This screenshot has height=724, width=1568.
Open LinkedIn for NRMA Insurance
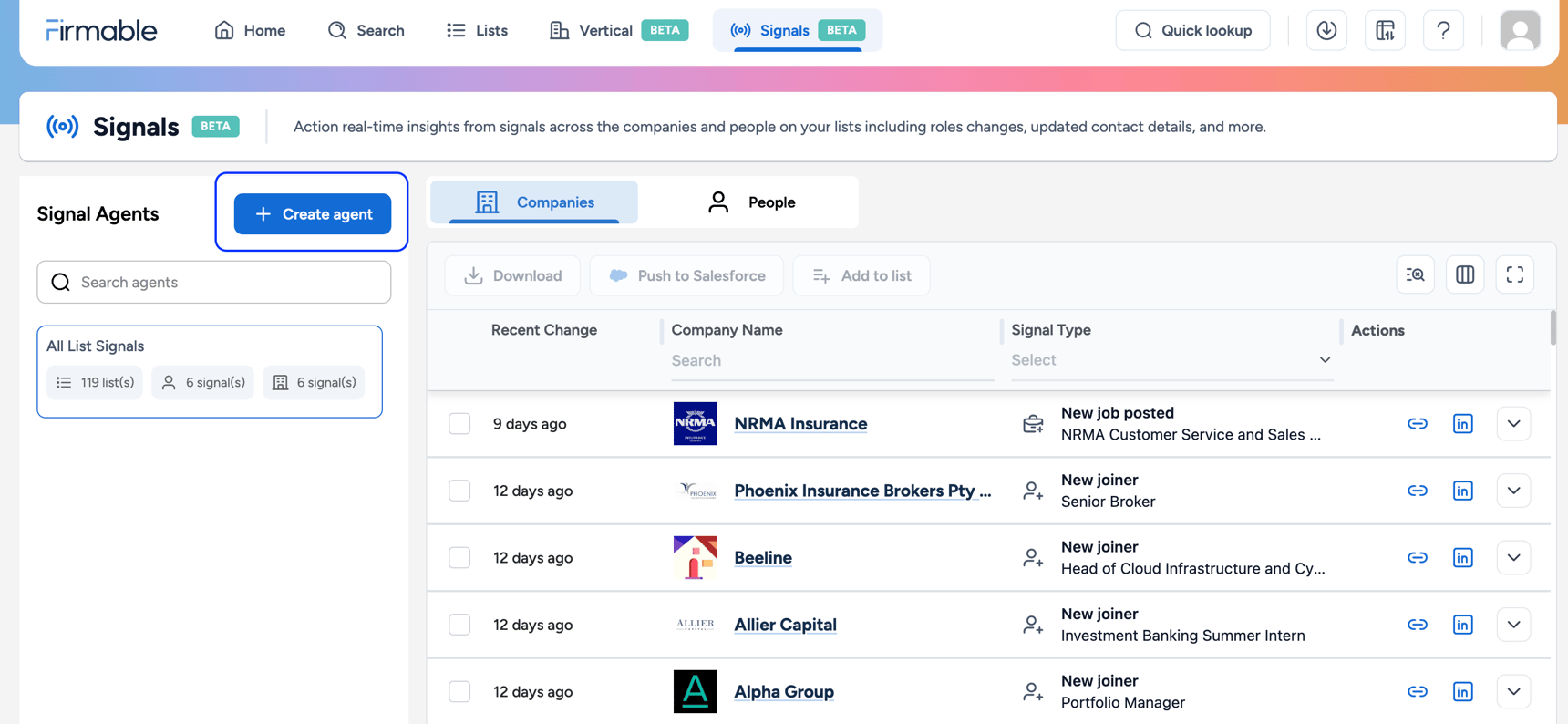(x=1462, y=424)
